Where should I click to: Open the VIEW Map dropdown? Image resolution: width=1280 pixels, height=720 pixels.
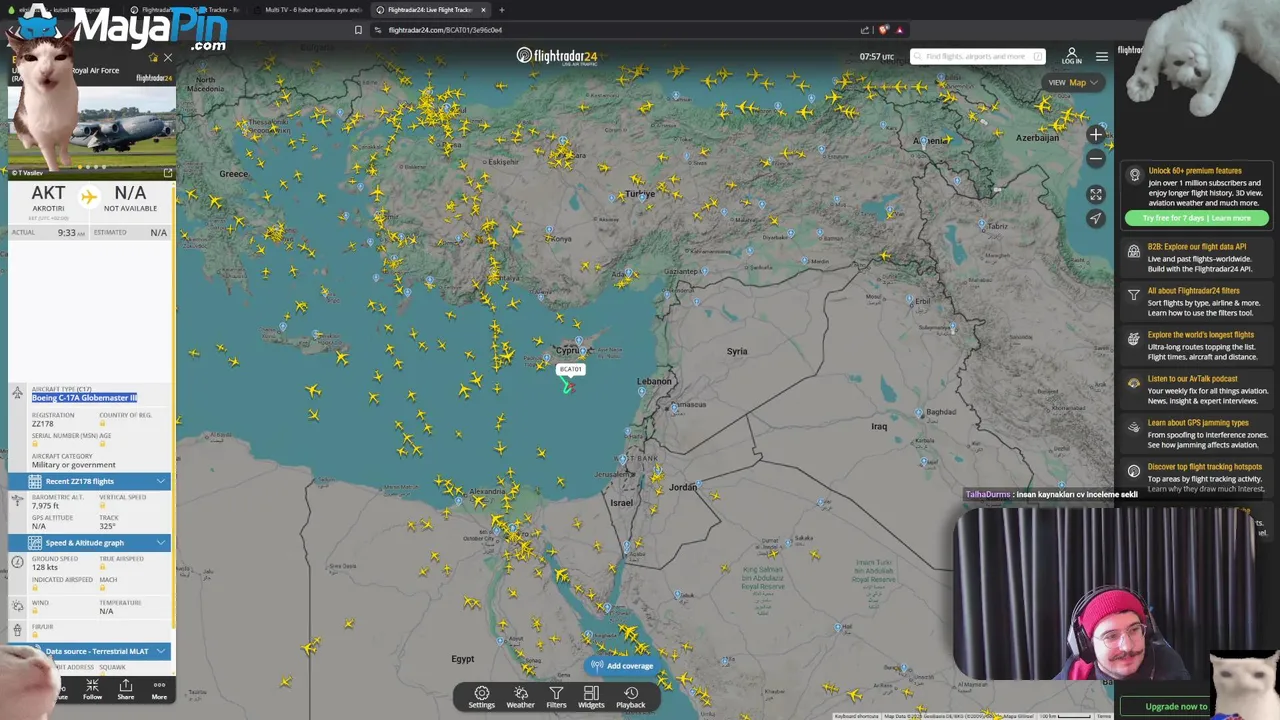click(x=1073, y=82)
